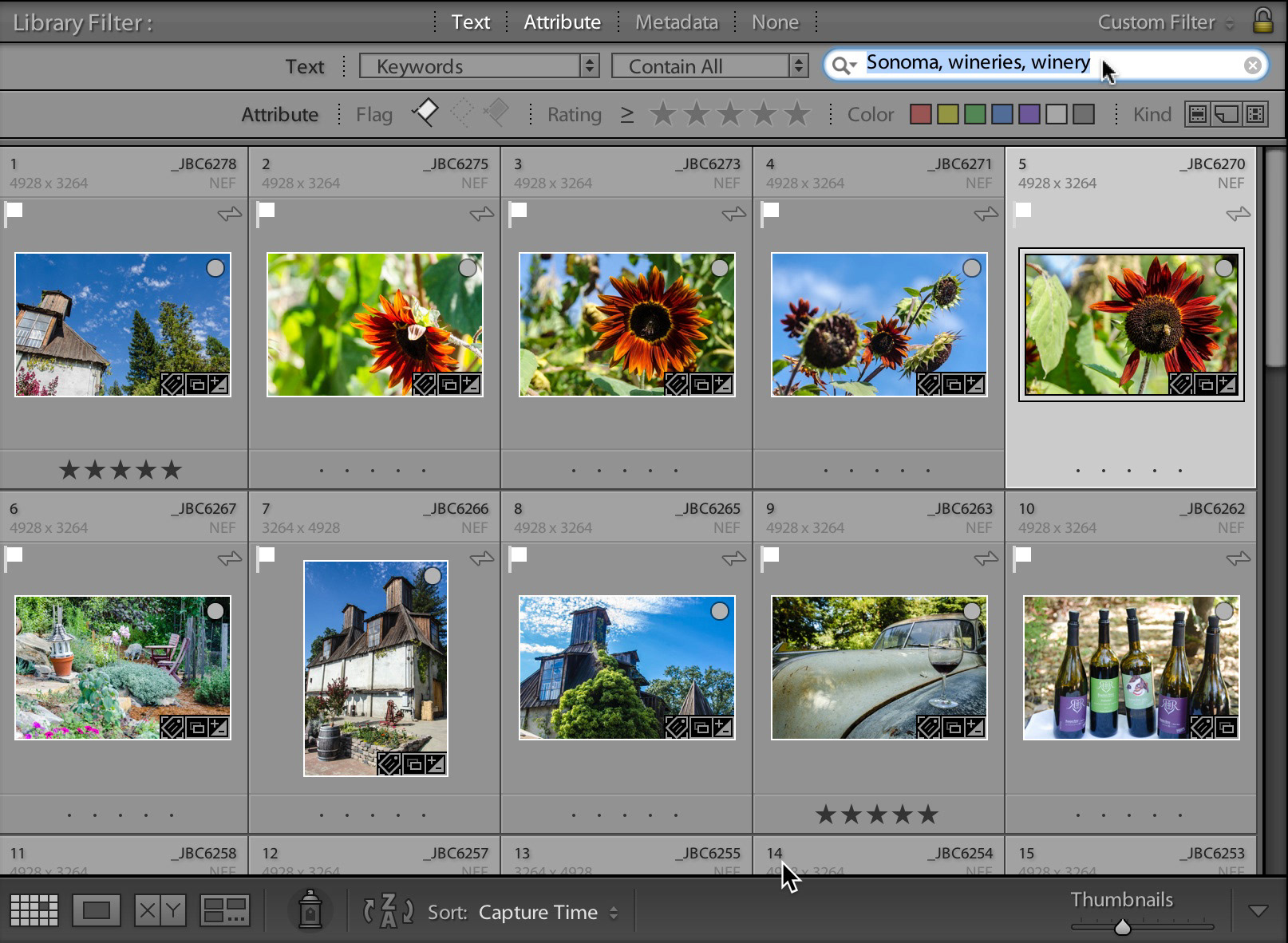The image size is (1288, 943).
Task: Click develop adjustments badge on _JBC6270 thumbnail
Action: click(1227, 385)
